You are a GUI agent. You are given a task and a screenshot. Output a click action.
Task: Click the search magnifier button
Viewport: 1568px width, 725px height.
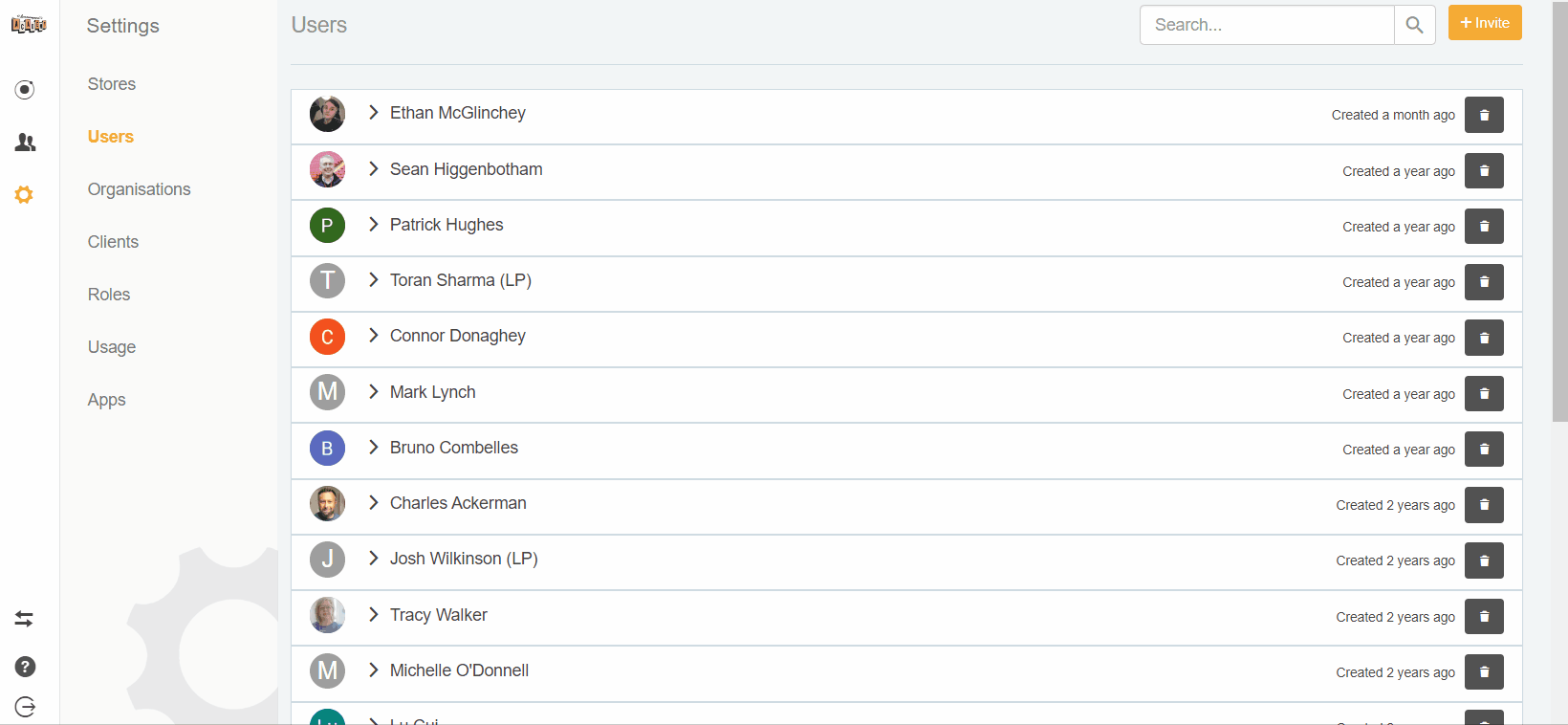click(x=1414, y=25)
